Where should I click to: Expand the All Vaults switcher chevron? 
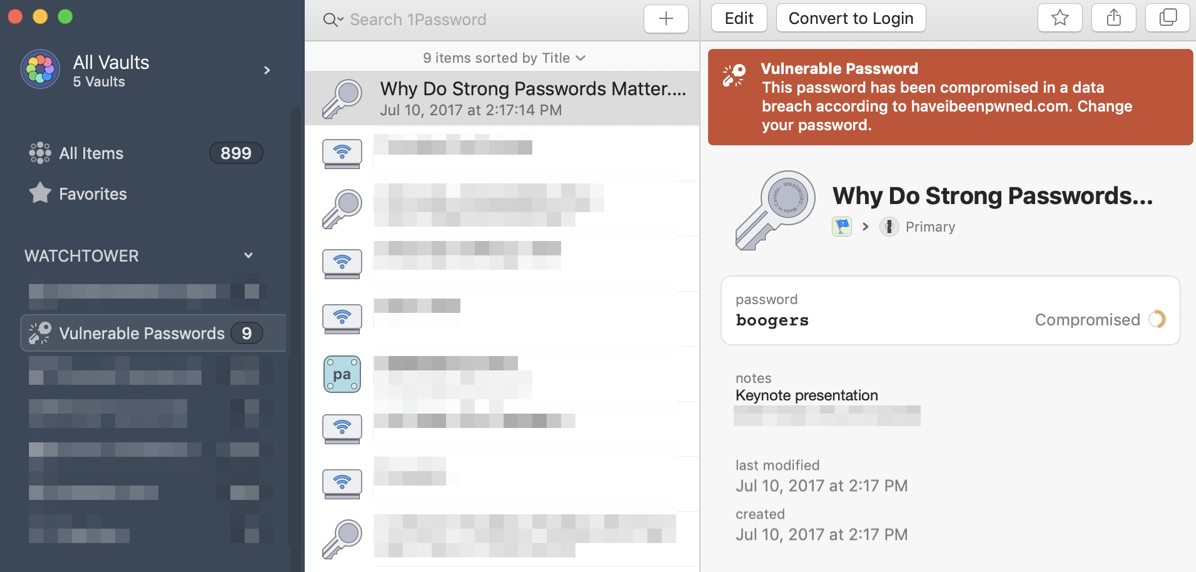tap(267, 70)
